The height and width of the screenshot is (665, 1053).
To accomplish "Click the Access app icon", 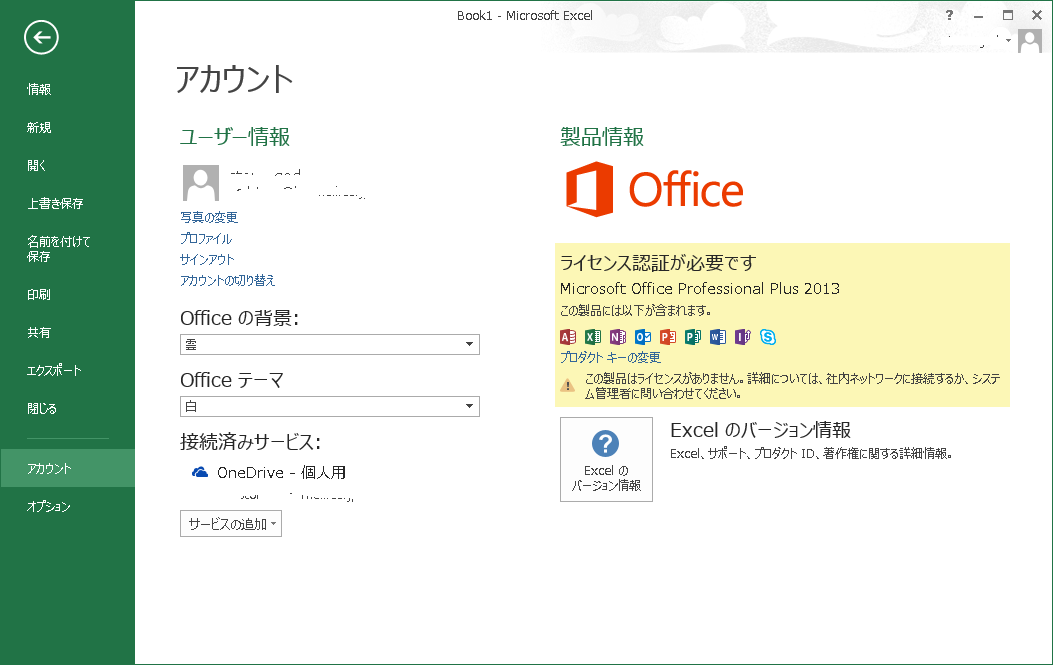I will [x=567, y=337].
